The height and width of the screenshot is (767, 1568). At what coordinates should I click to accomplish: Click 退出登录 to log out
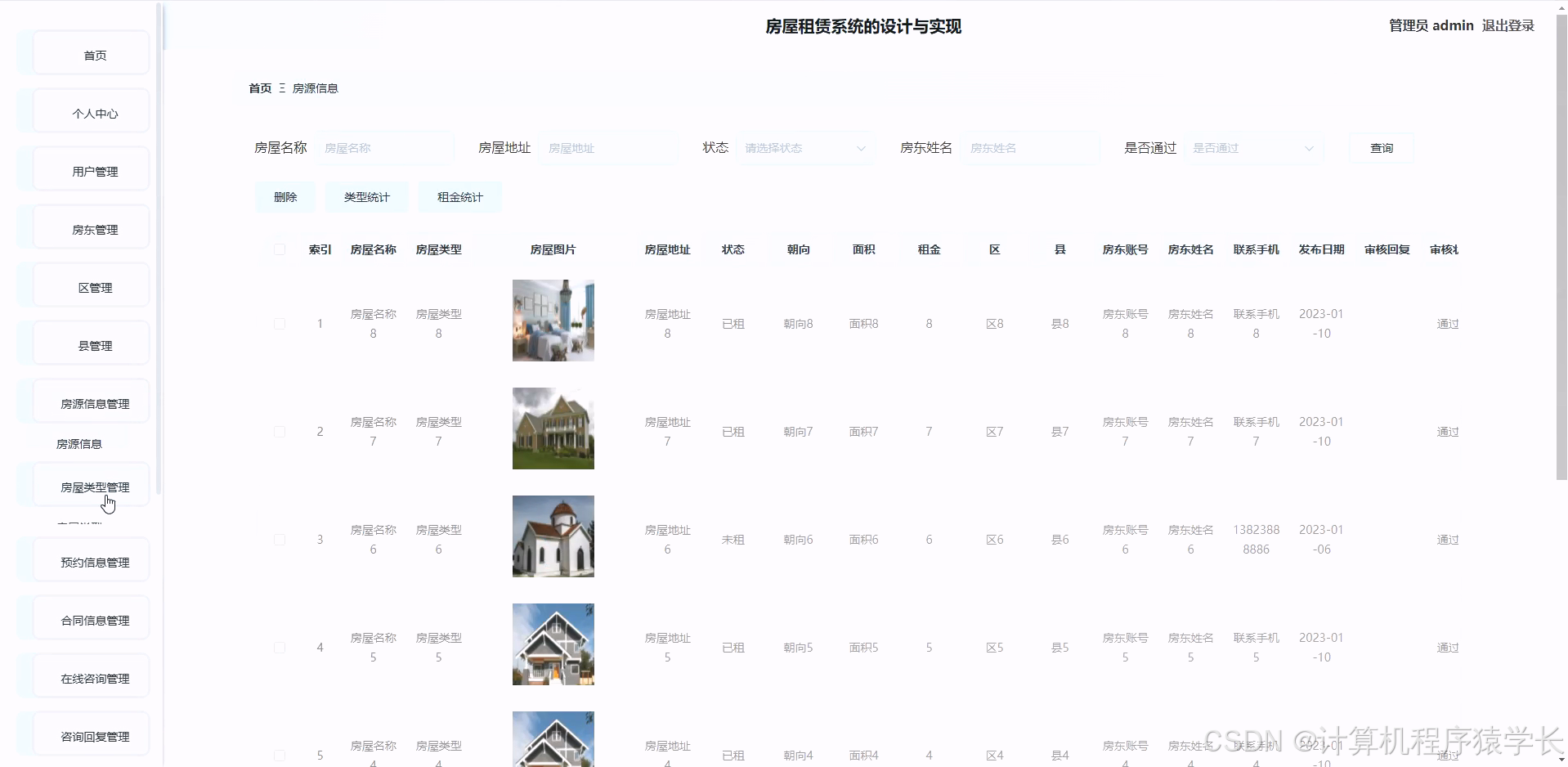coord(1507,25)
